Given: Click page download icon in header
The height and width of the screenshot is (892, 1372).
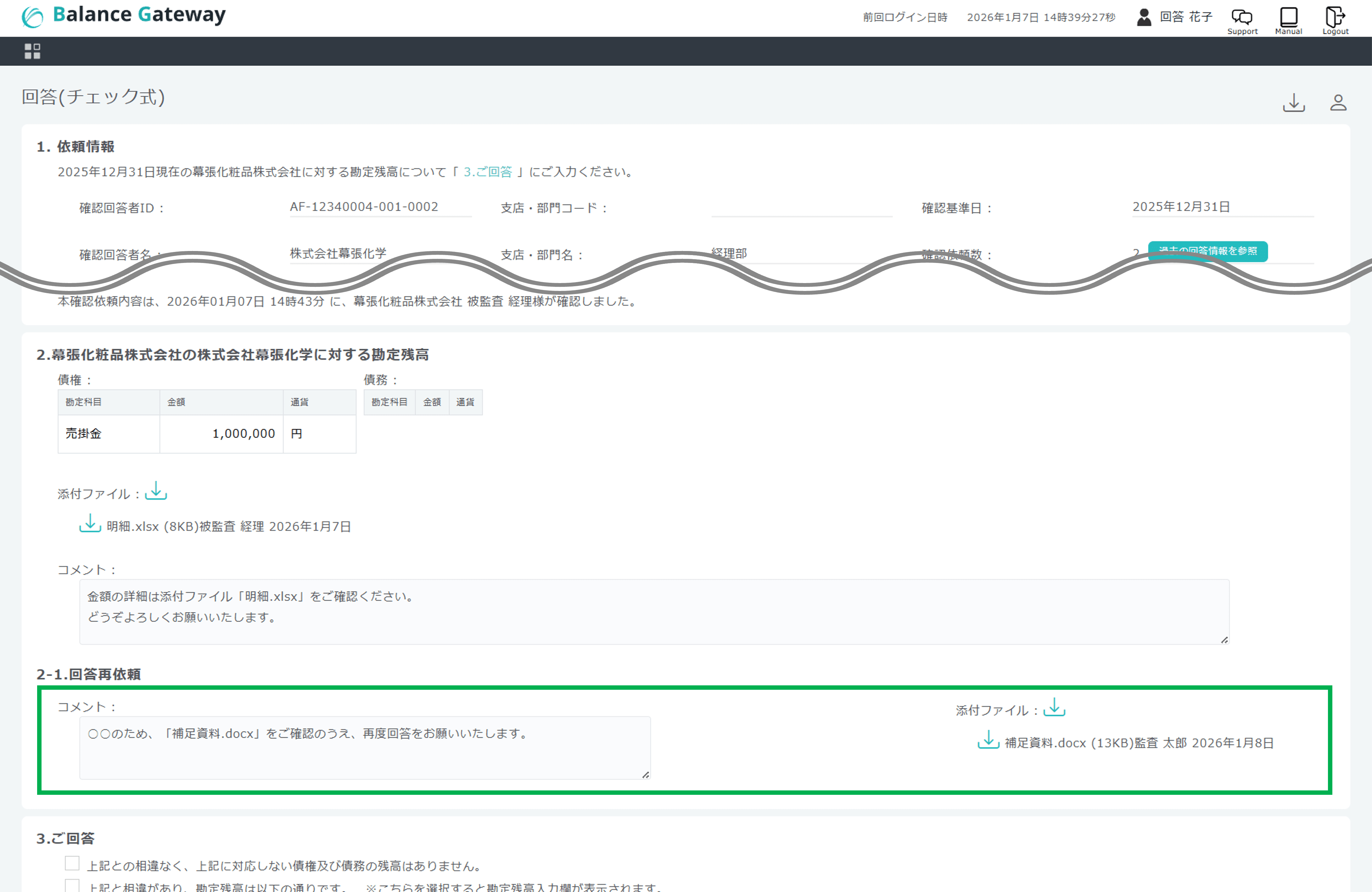Looking at the screenshot, I should (1294, 103).
